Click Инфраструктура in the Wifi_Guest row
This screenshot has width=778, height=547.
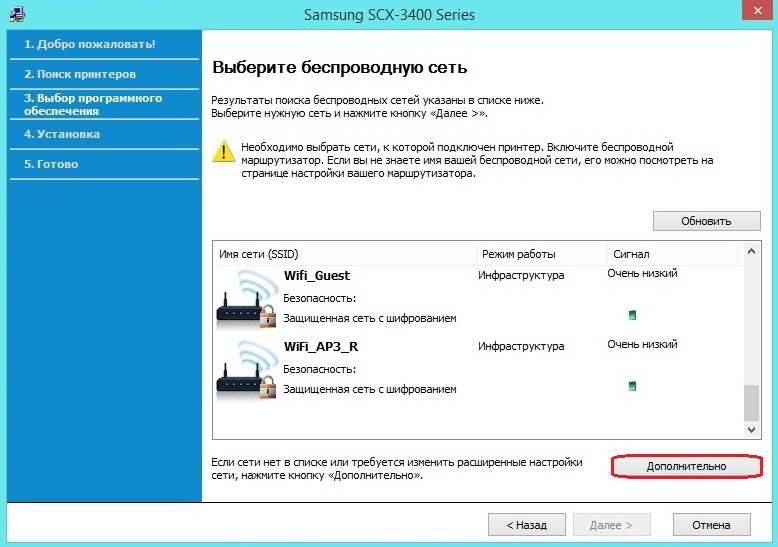(521, 275)
